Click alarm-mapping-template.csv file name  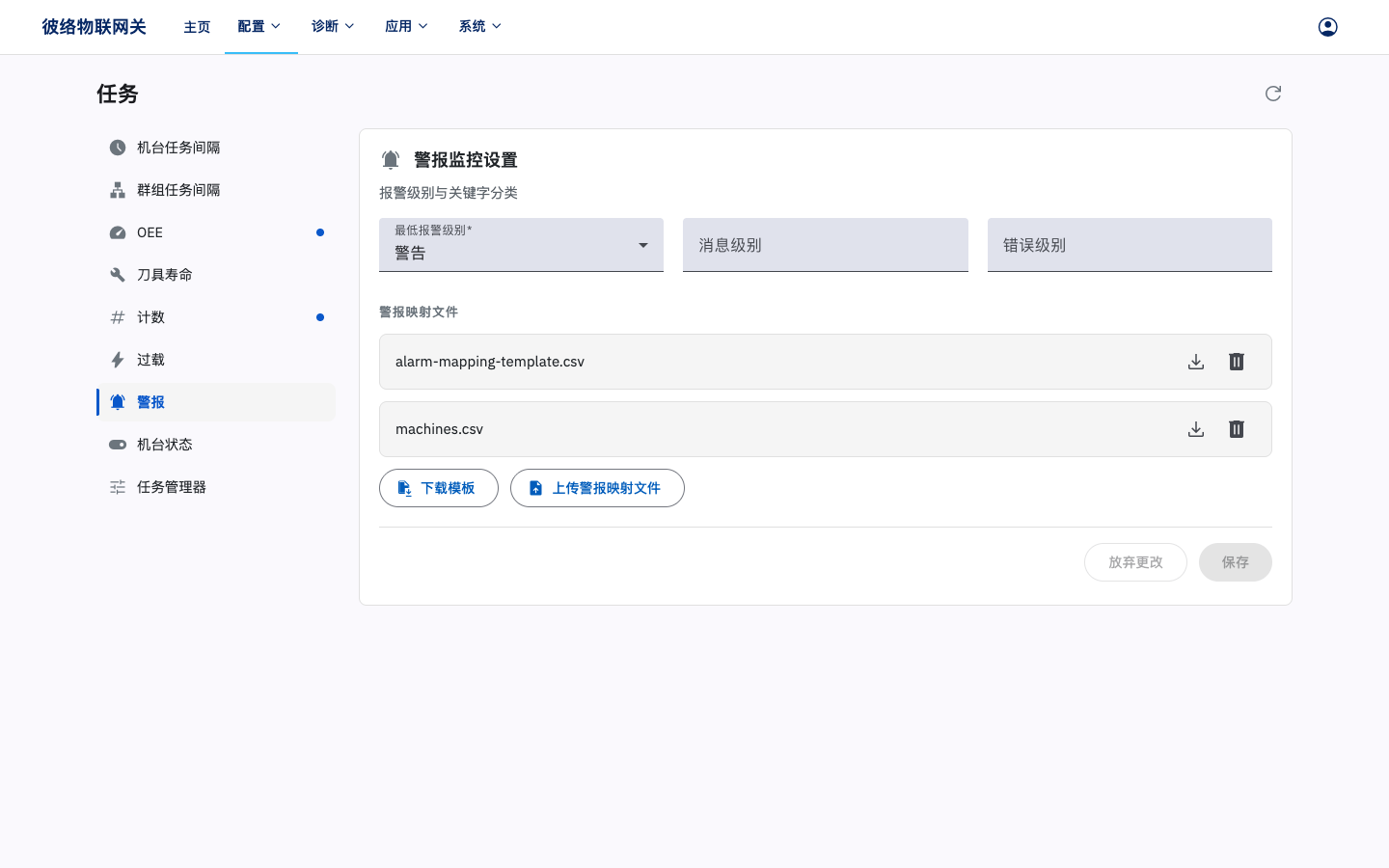pos(490,362)
